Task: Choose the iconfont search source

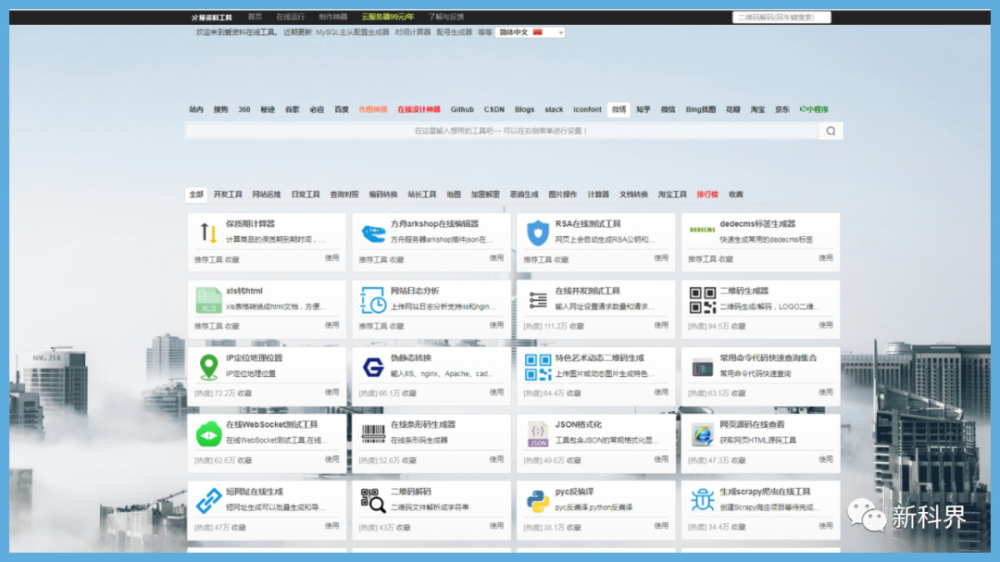Action: click(x=587, y=110)
